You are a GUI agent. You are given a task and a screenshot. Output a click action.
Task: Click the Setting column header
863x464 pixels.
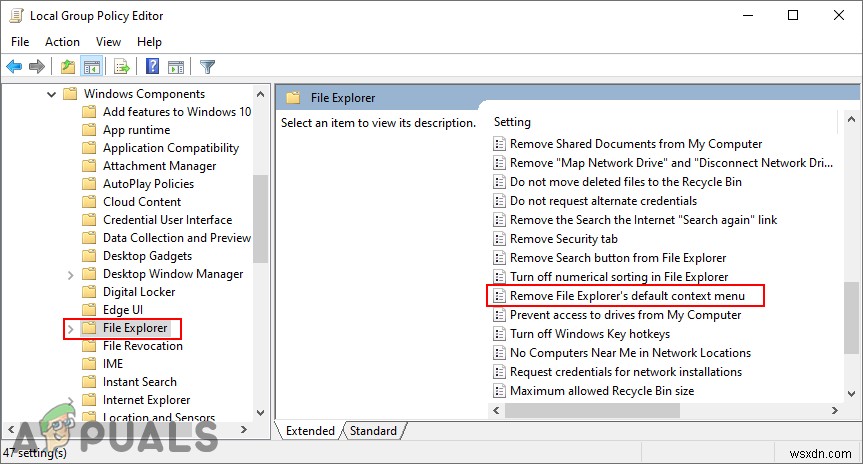coord(512,122)
